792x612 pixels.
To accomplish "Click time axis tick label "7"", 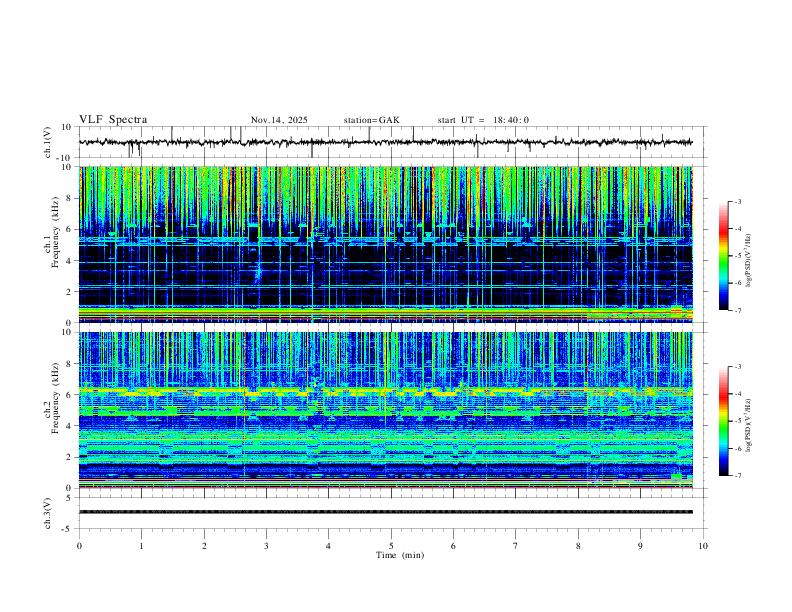I will (x=516, y=546).
